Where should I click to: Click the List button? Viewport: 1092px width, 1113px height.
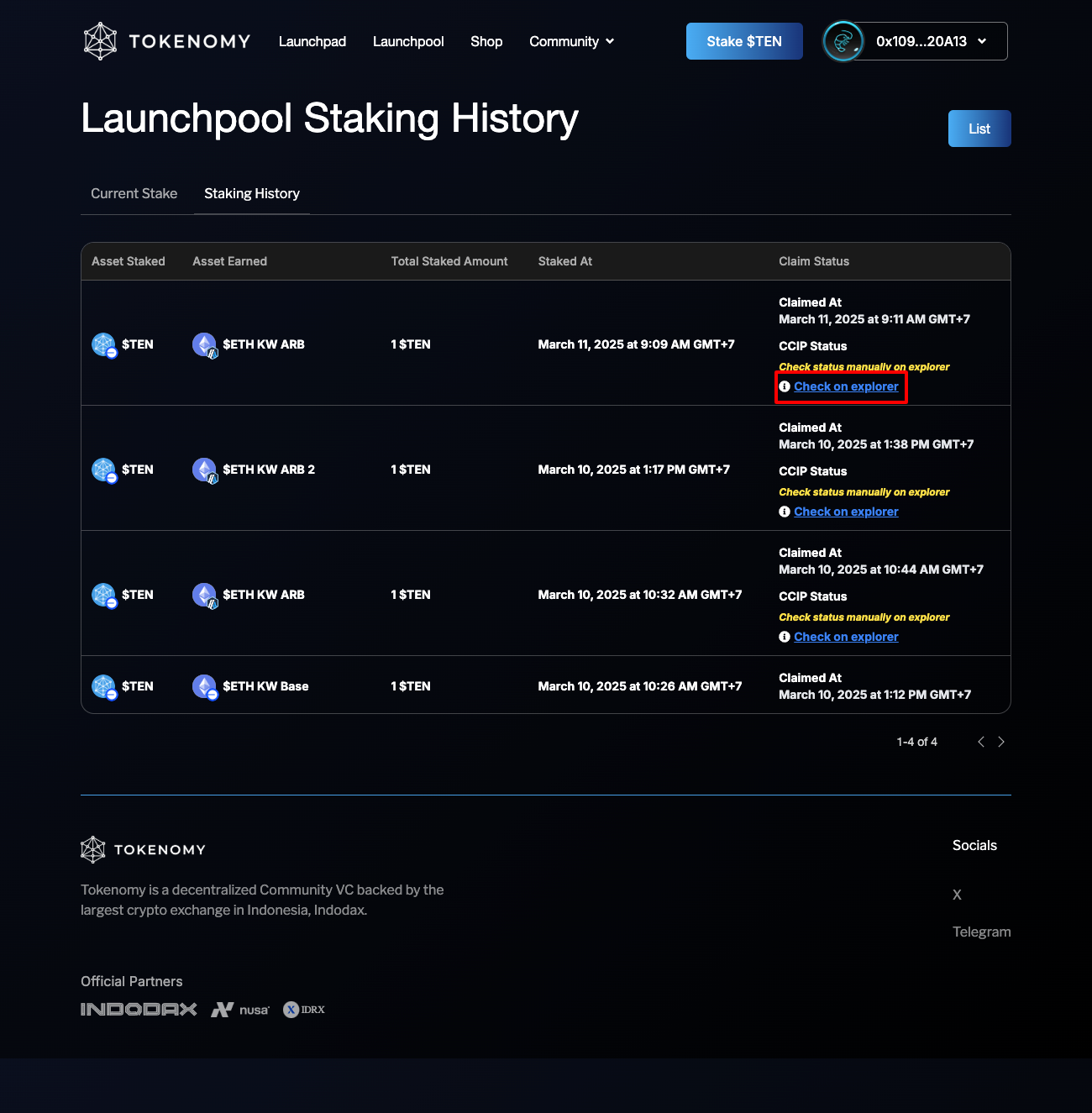point(979,129)
